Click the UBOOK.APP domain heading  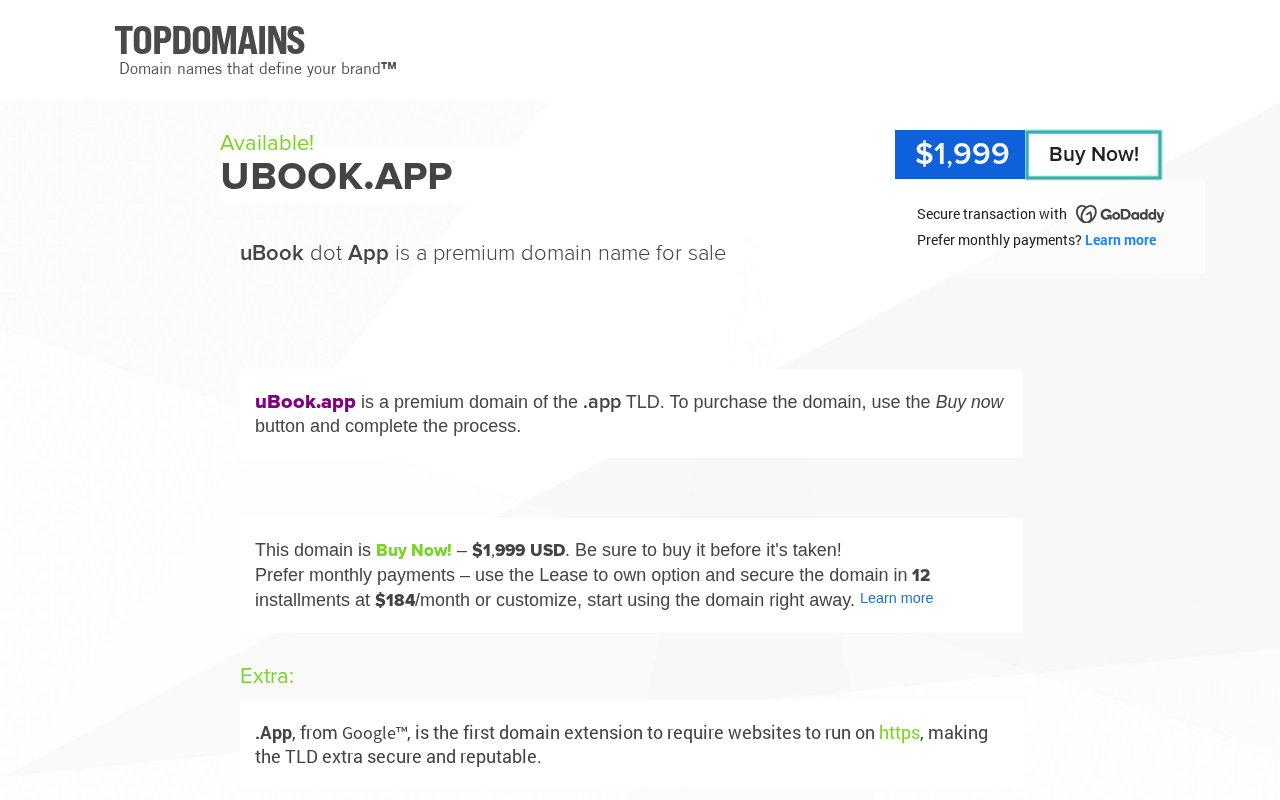[x=336, y=177]
